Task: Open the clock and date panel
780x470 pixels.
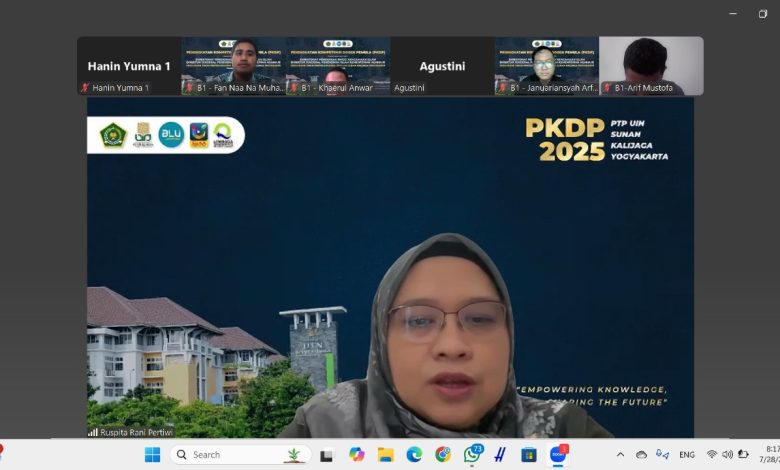Action: 768,455
